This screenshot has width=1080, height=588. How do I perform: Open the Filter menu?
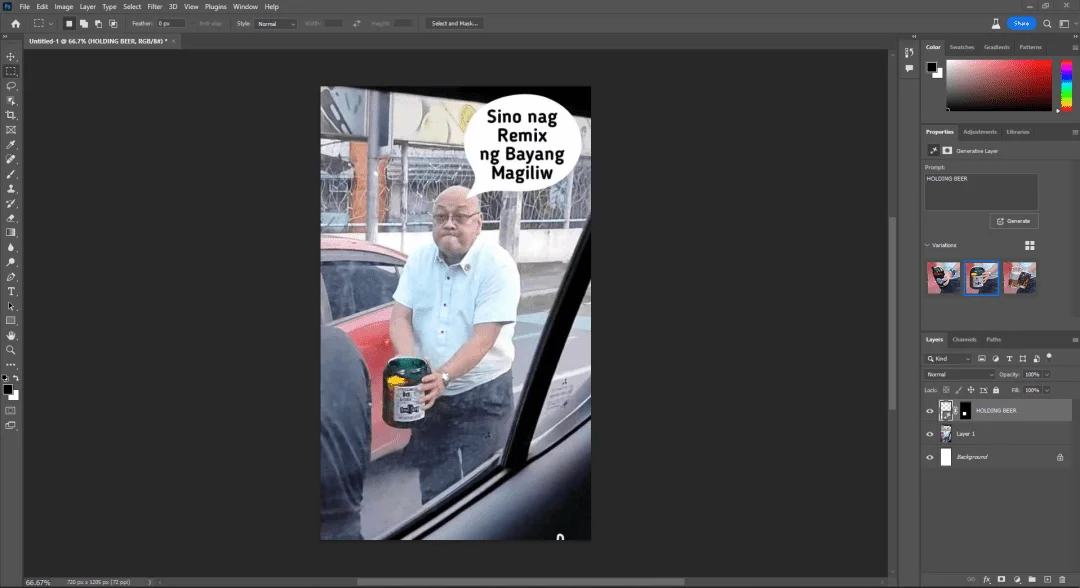point(154,6)
